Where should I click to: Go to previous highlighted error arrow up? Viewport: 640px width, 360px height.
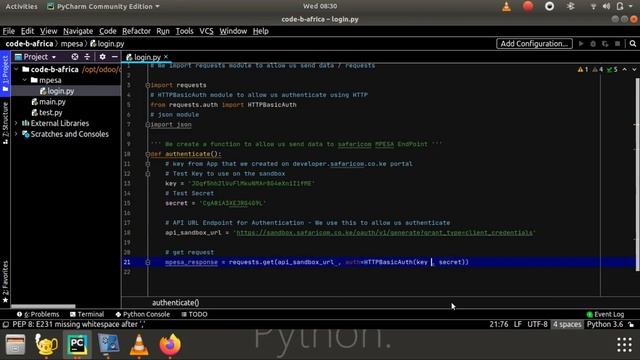coord(624,70)
